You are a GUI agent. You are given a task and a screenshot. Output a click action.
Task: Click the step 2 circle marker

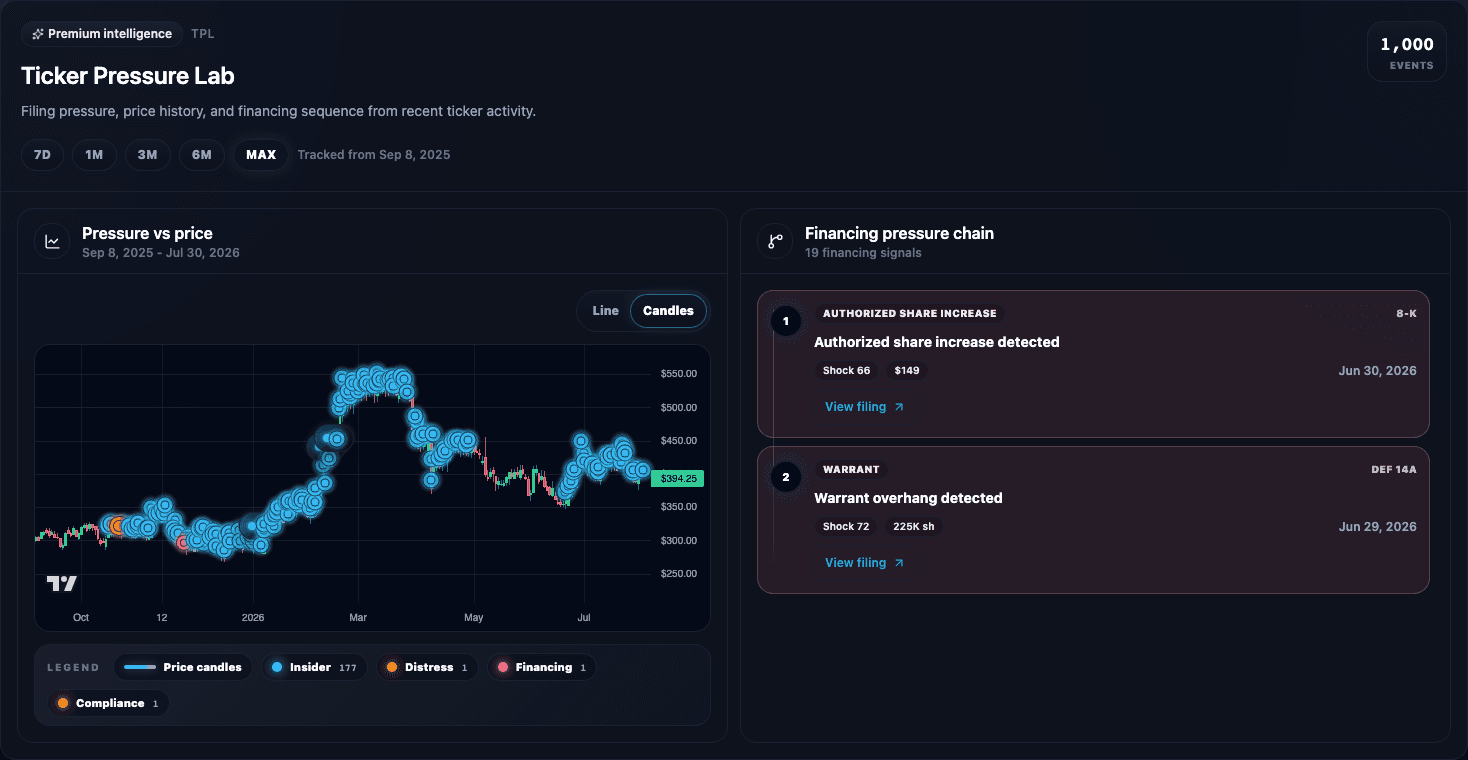(786, 477)
